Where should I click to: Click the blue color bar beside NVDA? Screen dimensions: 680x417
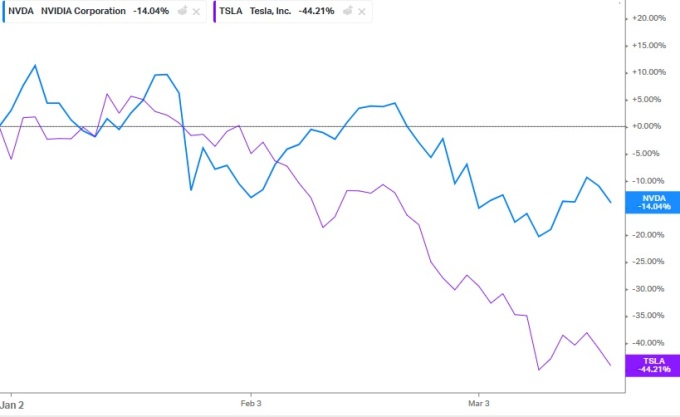3,11
